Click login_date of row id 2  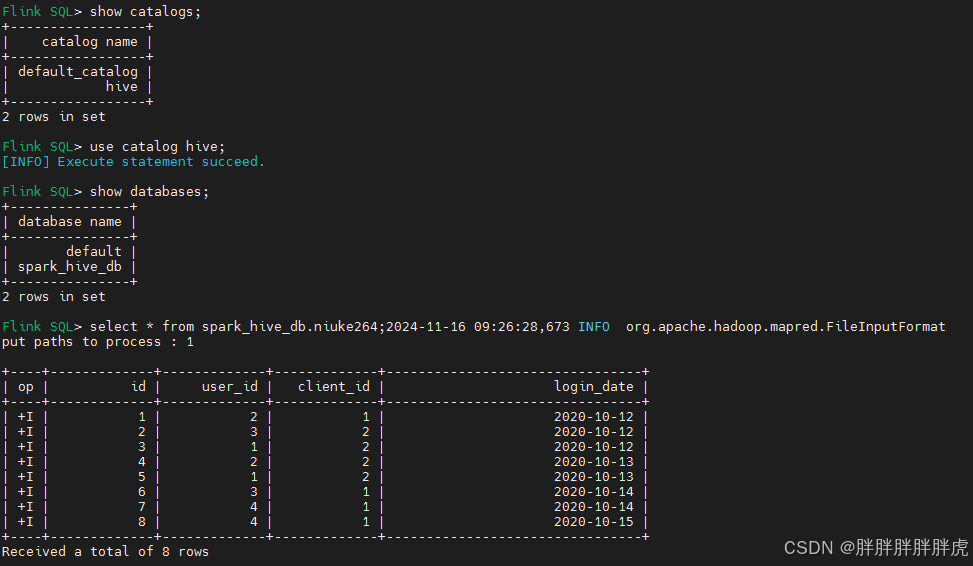click(594, 432)
